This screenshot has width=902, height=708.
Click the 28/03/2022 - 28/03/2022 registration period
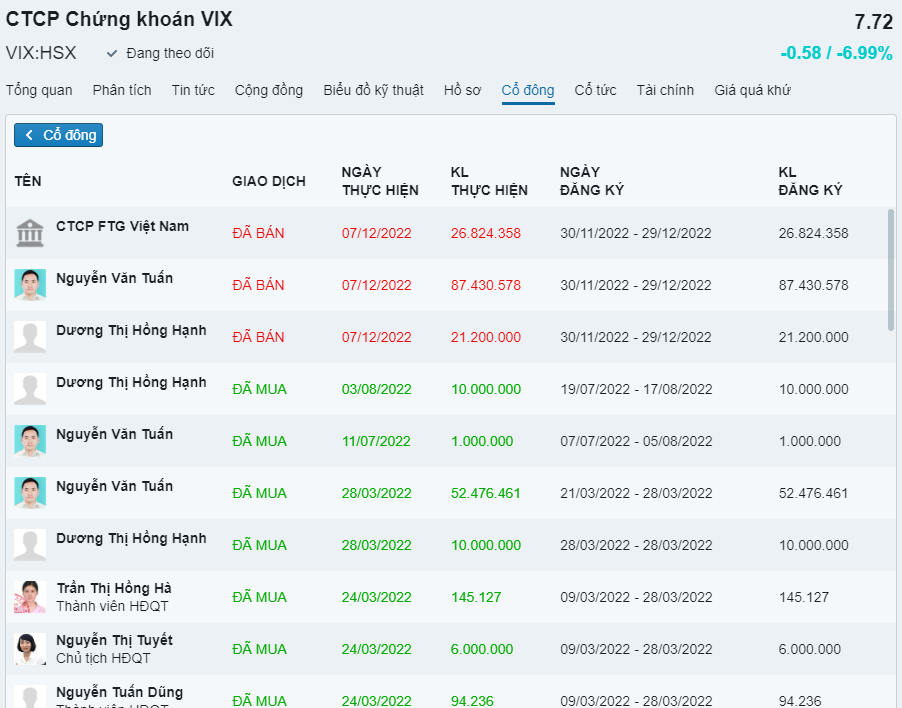coord(636,545)
